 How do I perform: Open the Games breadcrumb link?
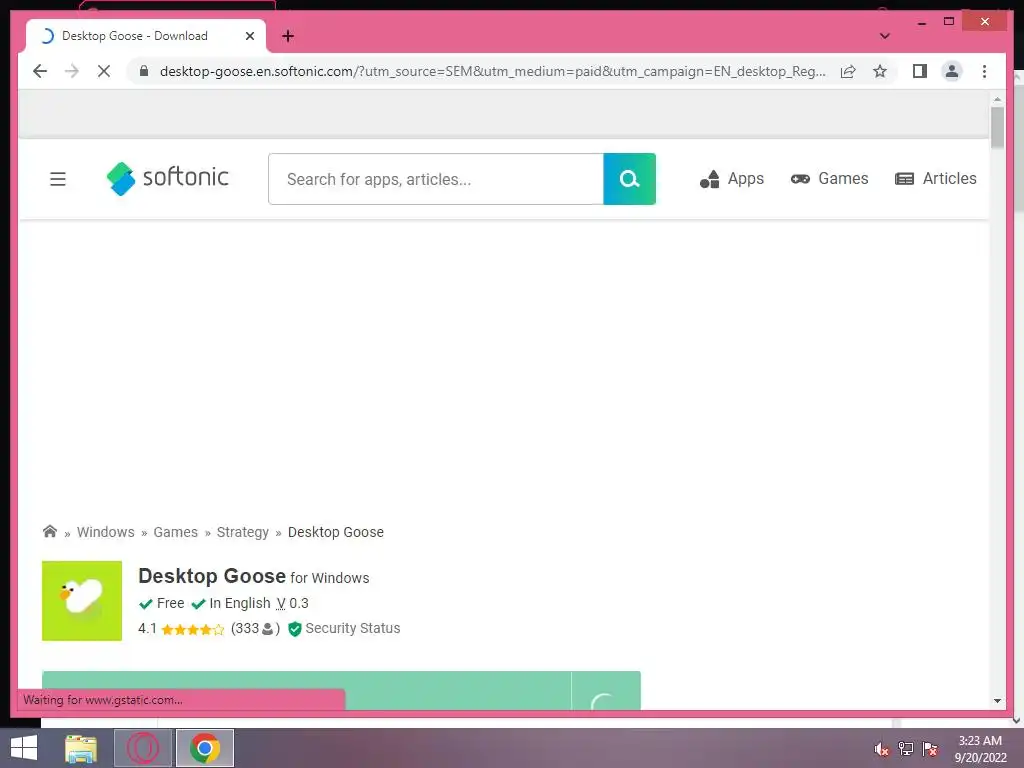(176, 532)
